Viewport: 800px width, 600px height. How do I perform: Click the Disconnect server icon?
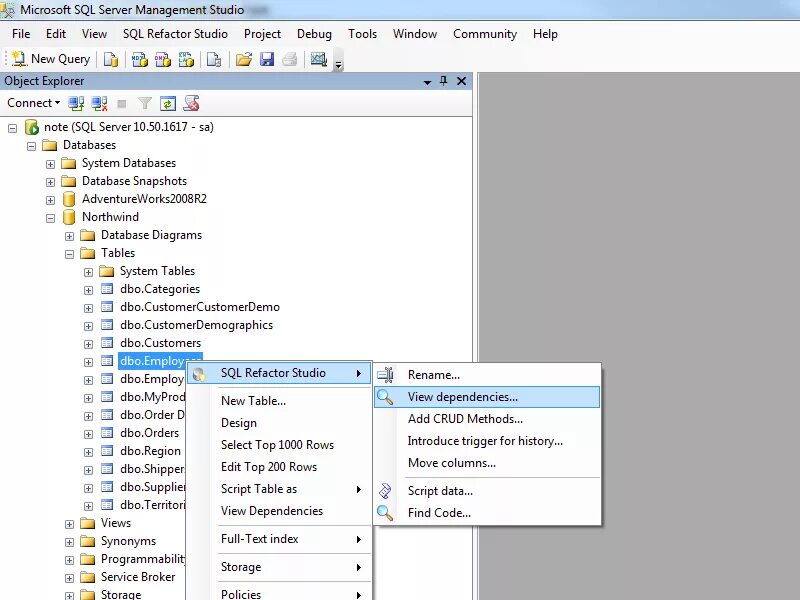pos(99,104)
